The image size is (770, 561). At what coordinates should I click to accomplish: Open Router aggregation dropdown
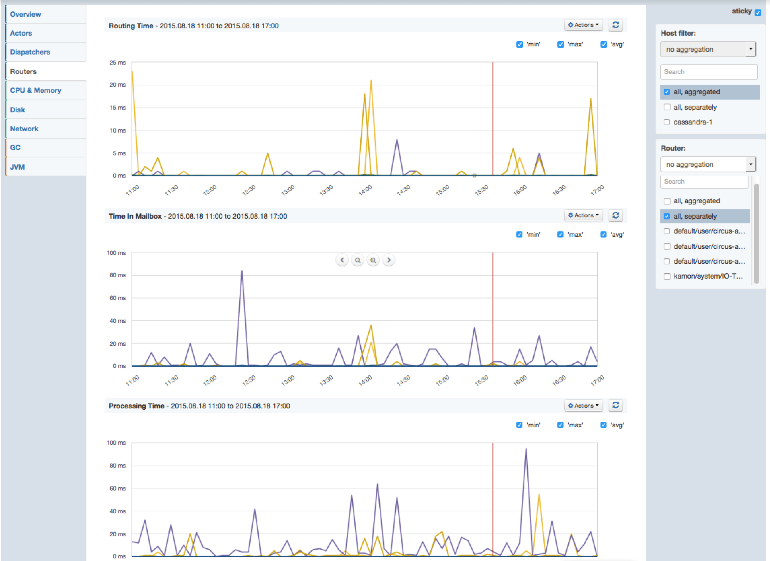pyautogui.click(x=708, y=164)
